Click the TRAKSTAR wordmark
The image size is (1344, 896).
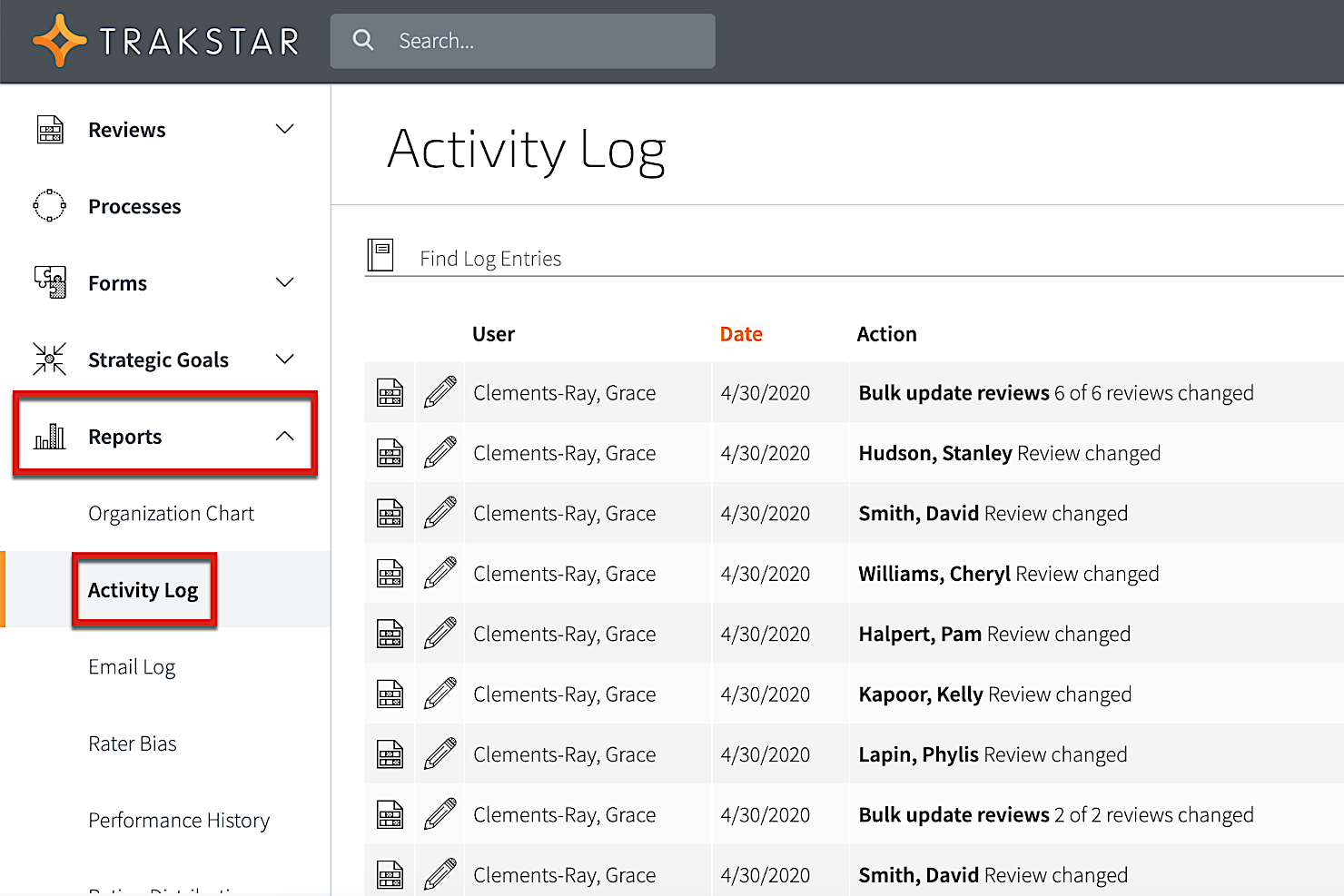pos(200,42)
